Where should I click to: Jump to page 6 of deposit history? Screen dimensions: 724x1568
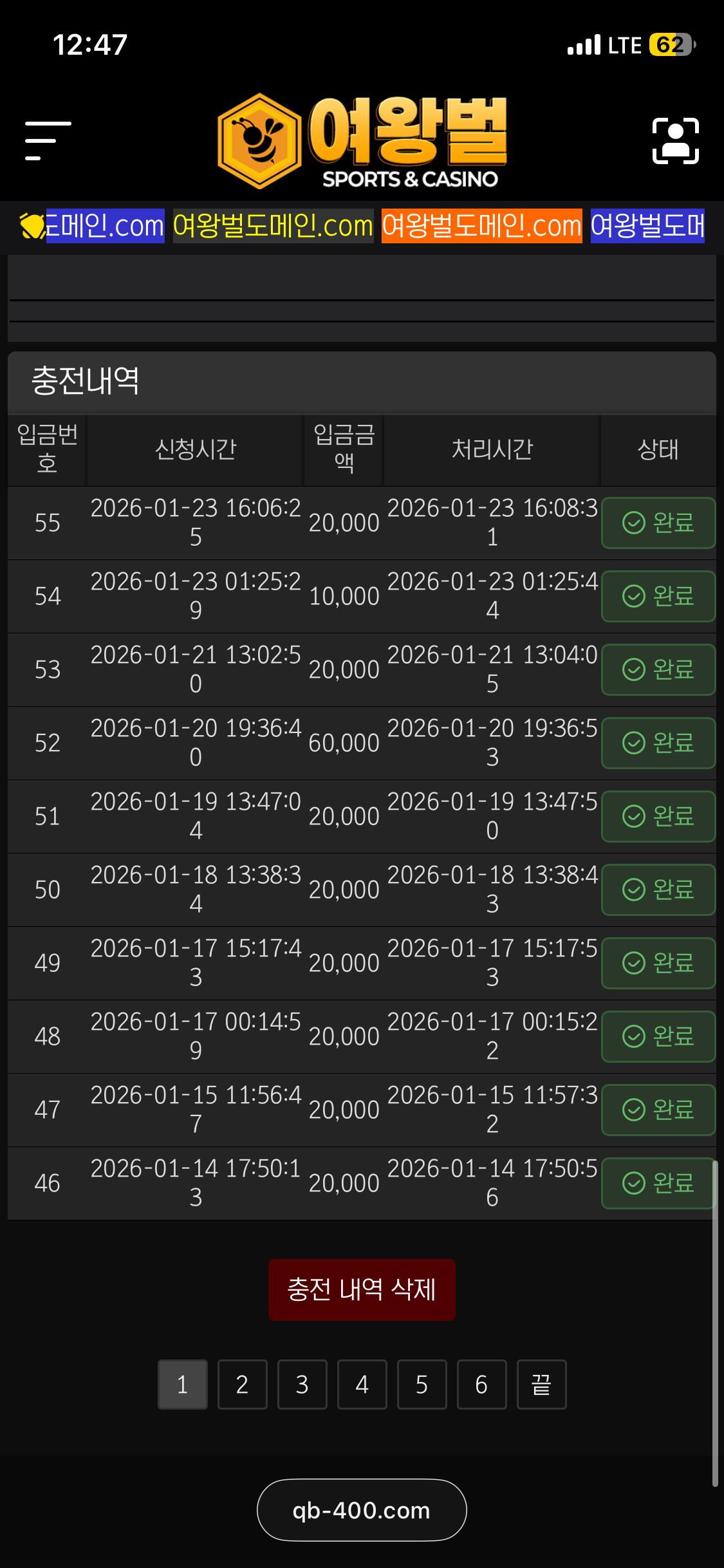[481, 1385]
